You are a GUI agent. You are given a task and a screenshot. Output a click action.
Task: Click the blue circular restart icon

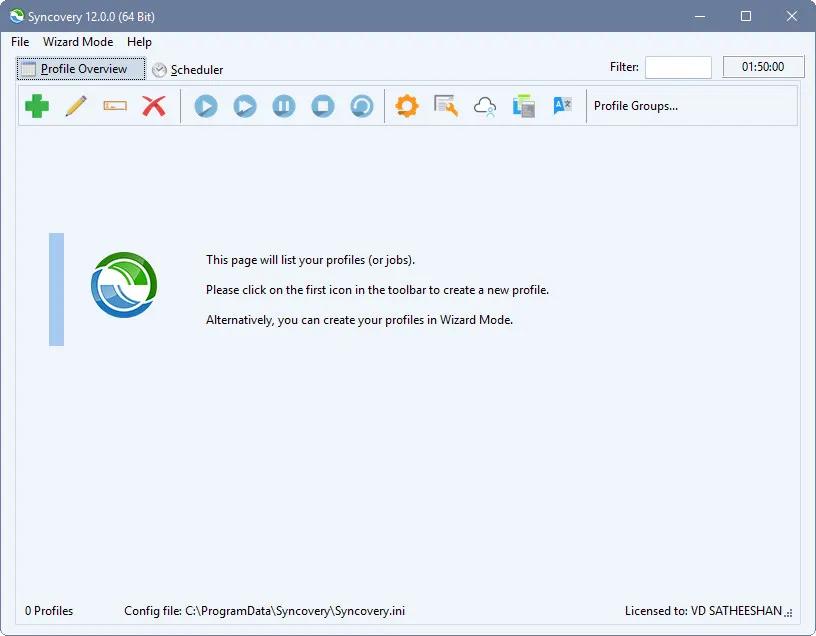(x=362, y=106)
